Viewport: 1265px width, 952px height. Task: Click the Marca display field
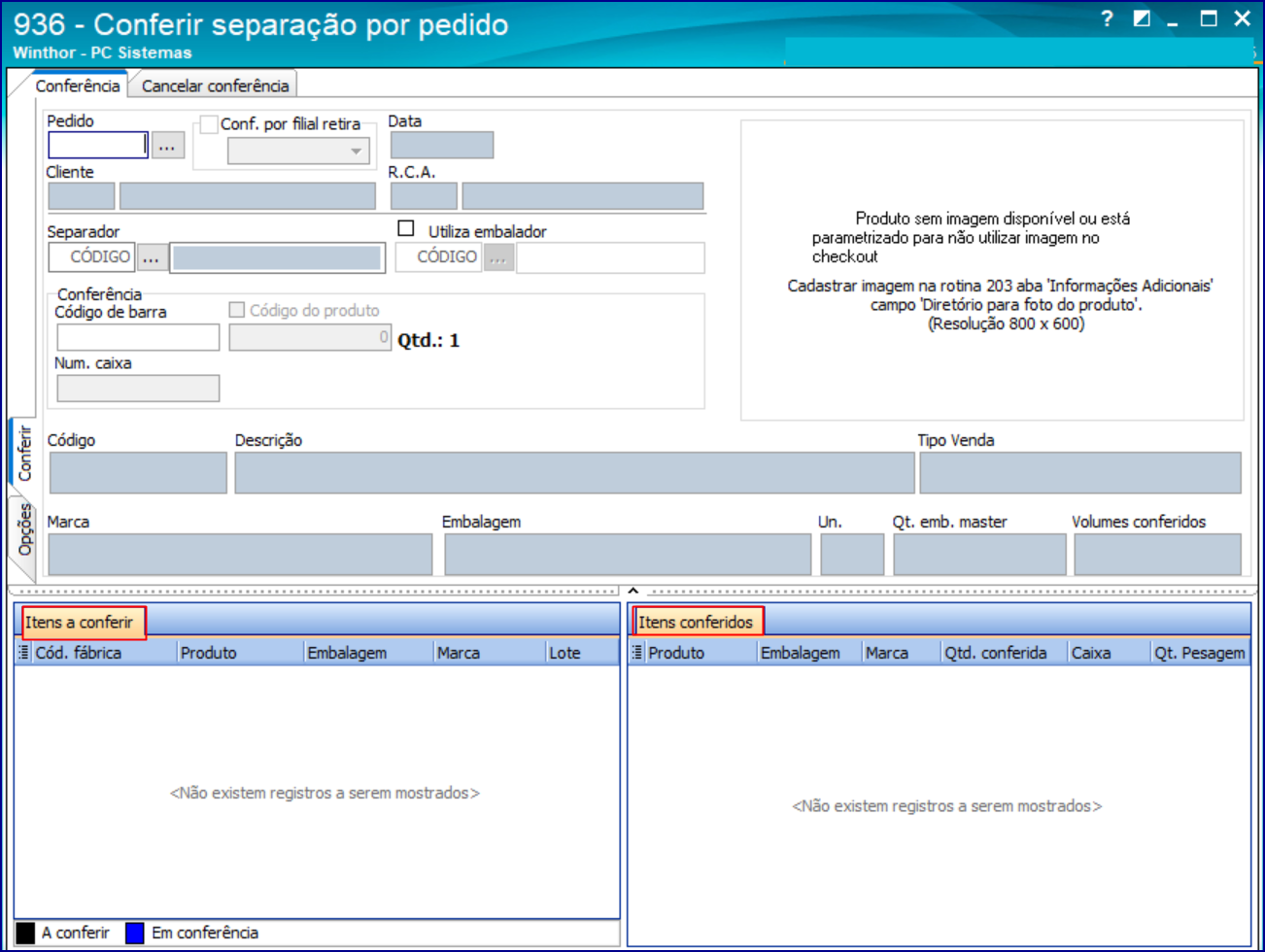[240, 555]
